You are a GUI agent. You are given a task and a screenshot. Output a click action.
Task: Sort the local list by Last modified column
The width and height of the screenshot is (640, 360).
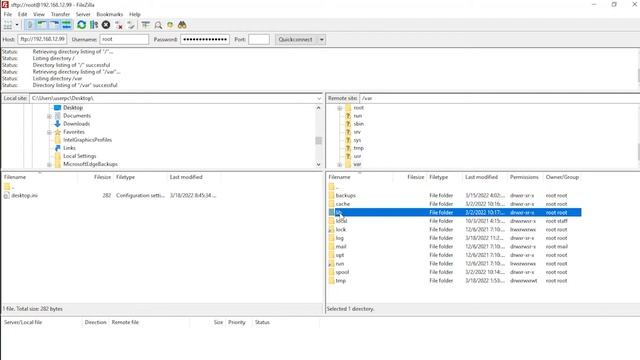(186, 177)
